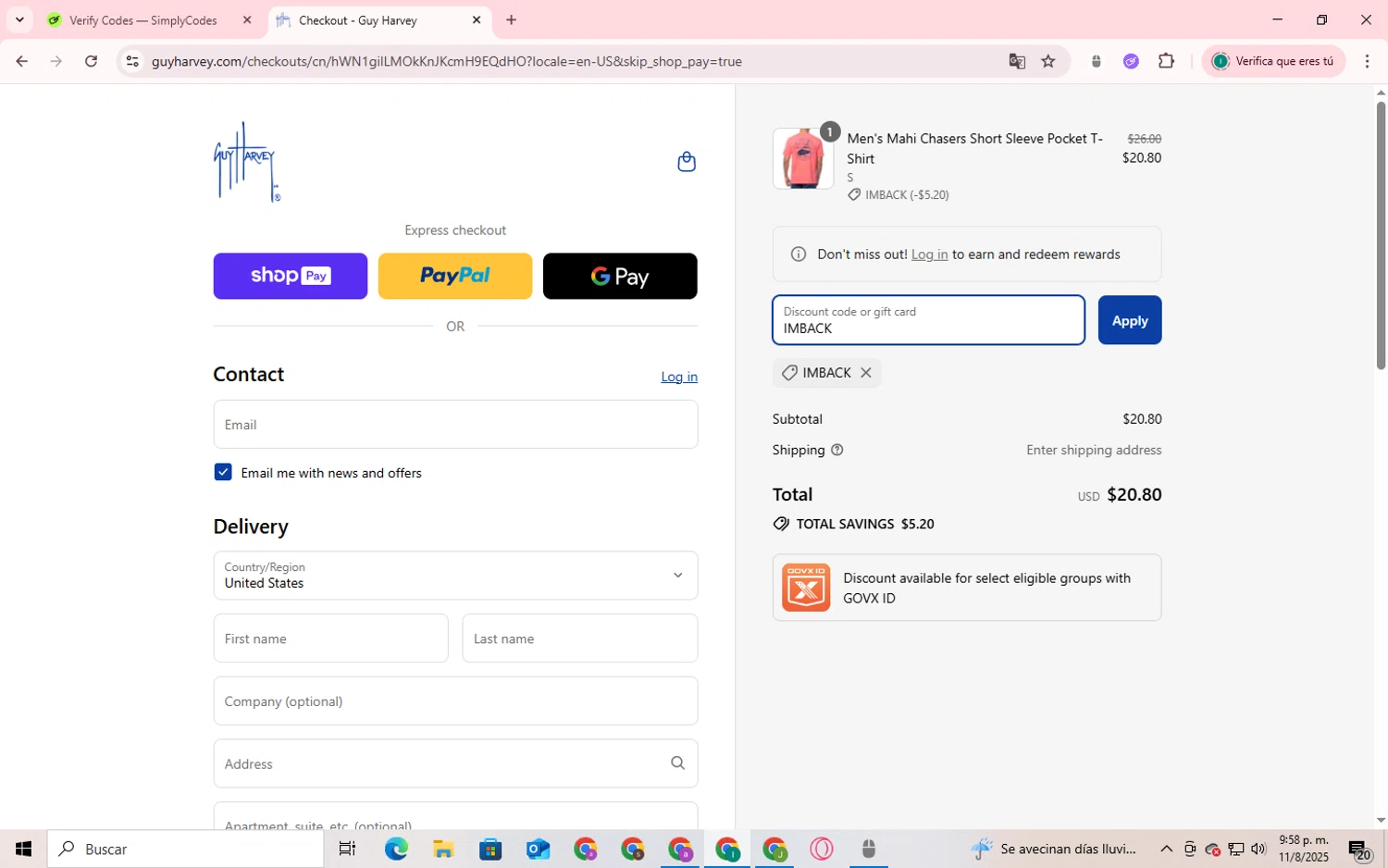
Task: Choose Google Pay express checkout
Action: click(620, 276)
